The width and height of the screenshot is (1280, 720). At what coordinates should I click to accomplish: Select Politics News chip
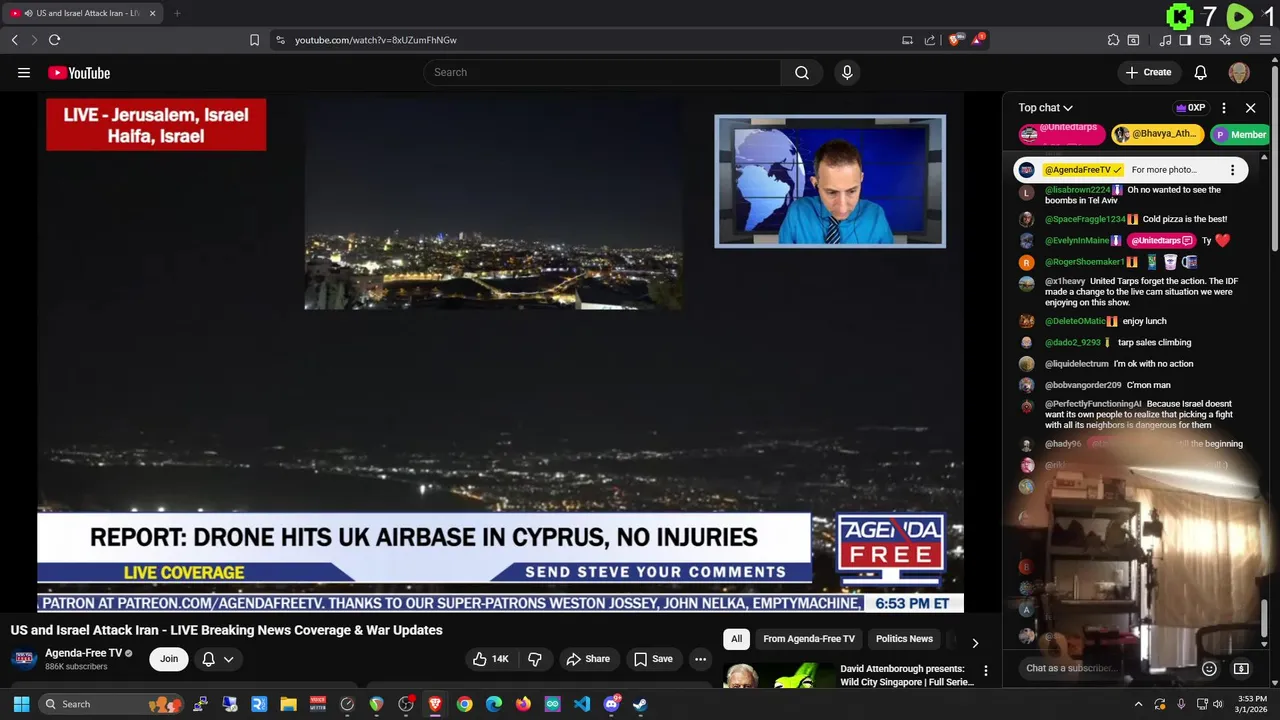[904, 639]
